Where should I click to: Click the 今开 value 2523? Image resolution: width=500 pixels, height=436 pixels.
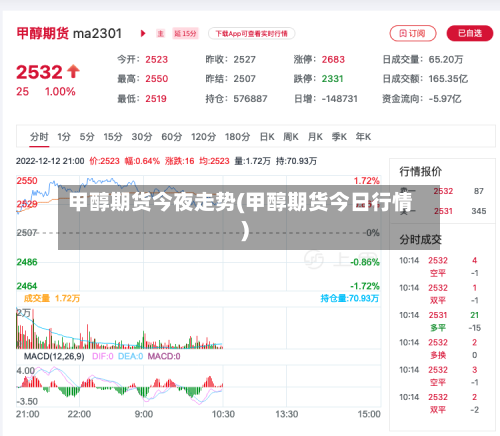(156, 59)
